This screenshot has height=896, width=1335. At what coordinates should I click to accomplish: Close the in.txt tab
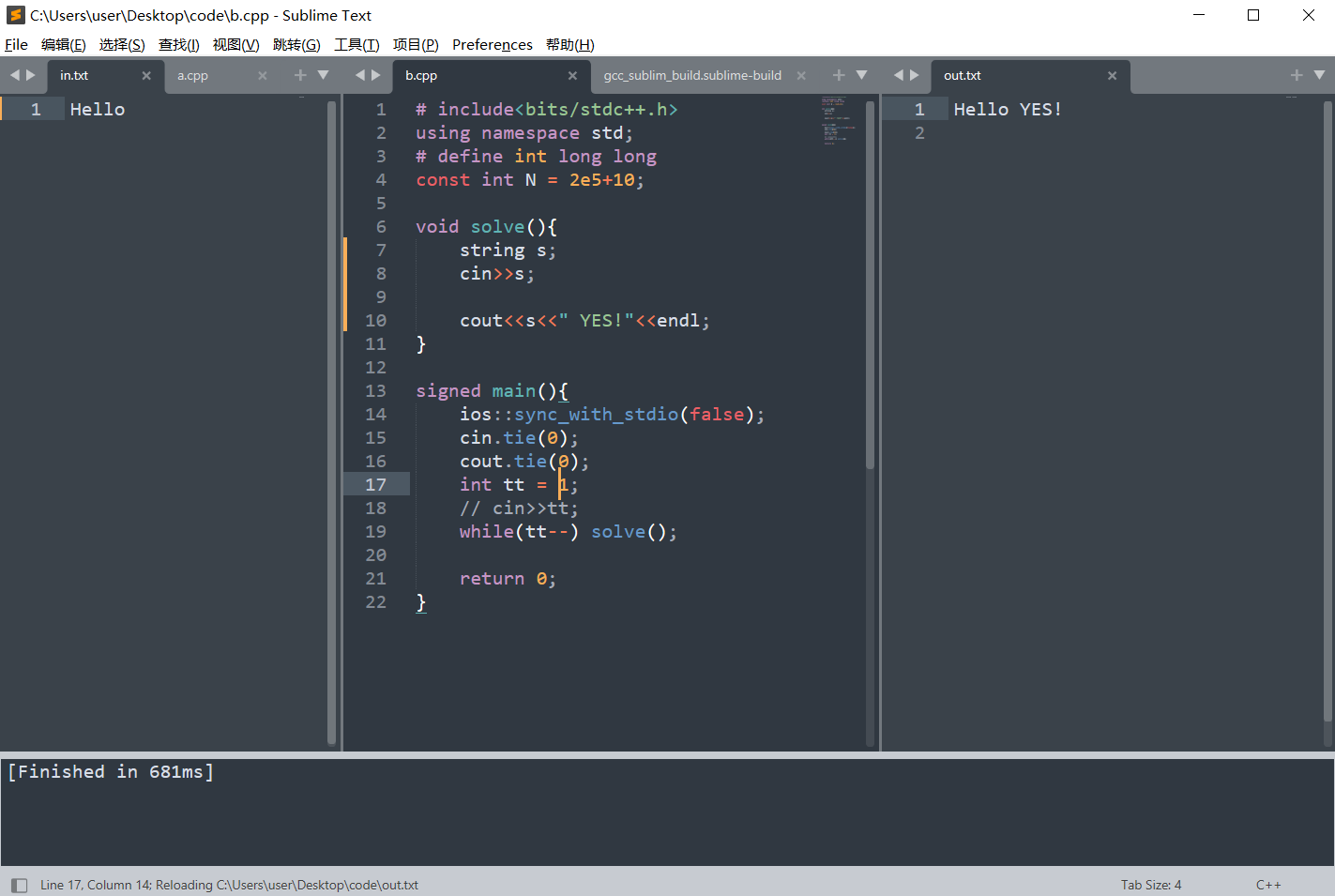pyautogui.click(x=146, y=76)
